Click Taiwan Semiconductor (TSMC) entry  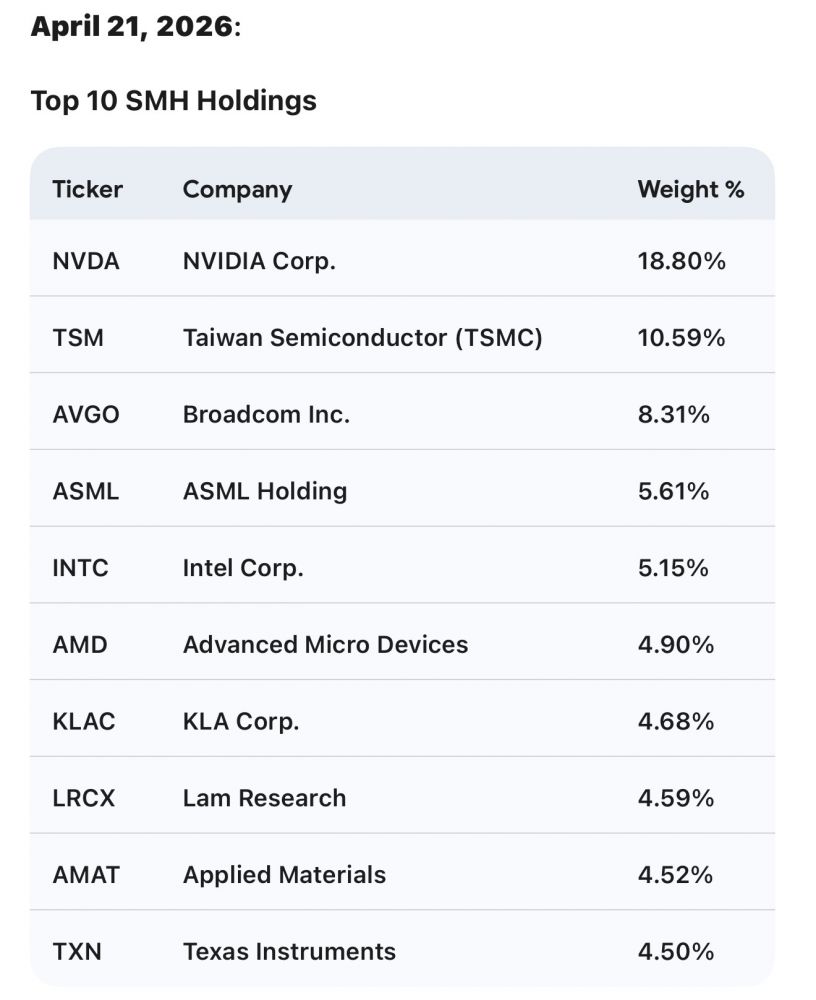pos(362,338)
